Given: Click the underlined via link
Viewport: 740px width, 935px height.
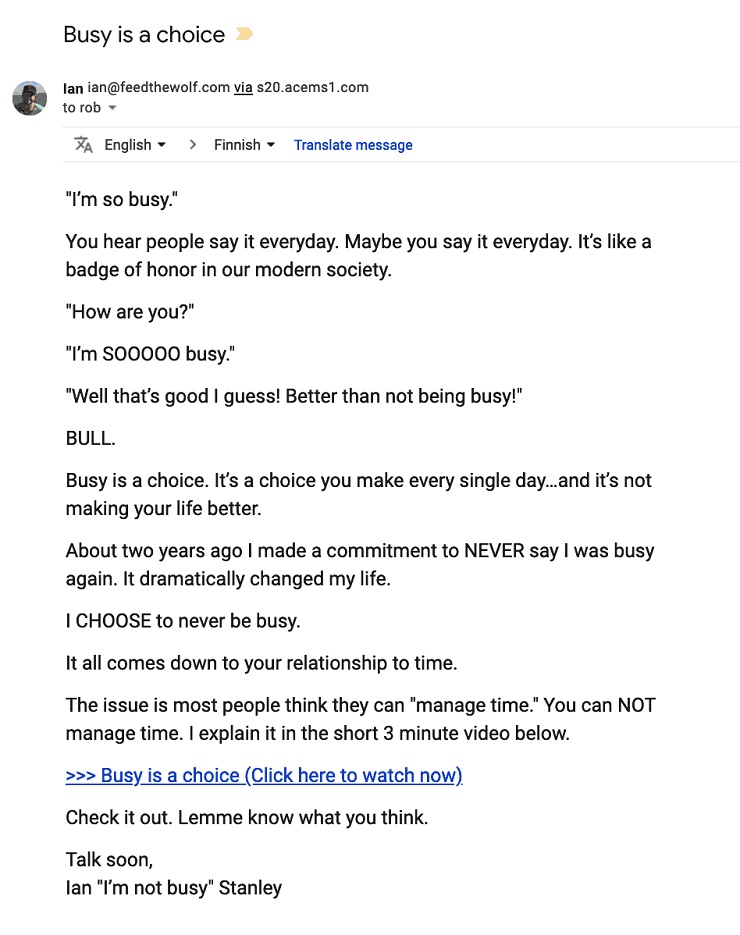Looking at the screenshot, I should [x=243, y=88].
